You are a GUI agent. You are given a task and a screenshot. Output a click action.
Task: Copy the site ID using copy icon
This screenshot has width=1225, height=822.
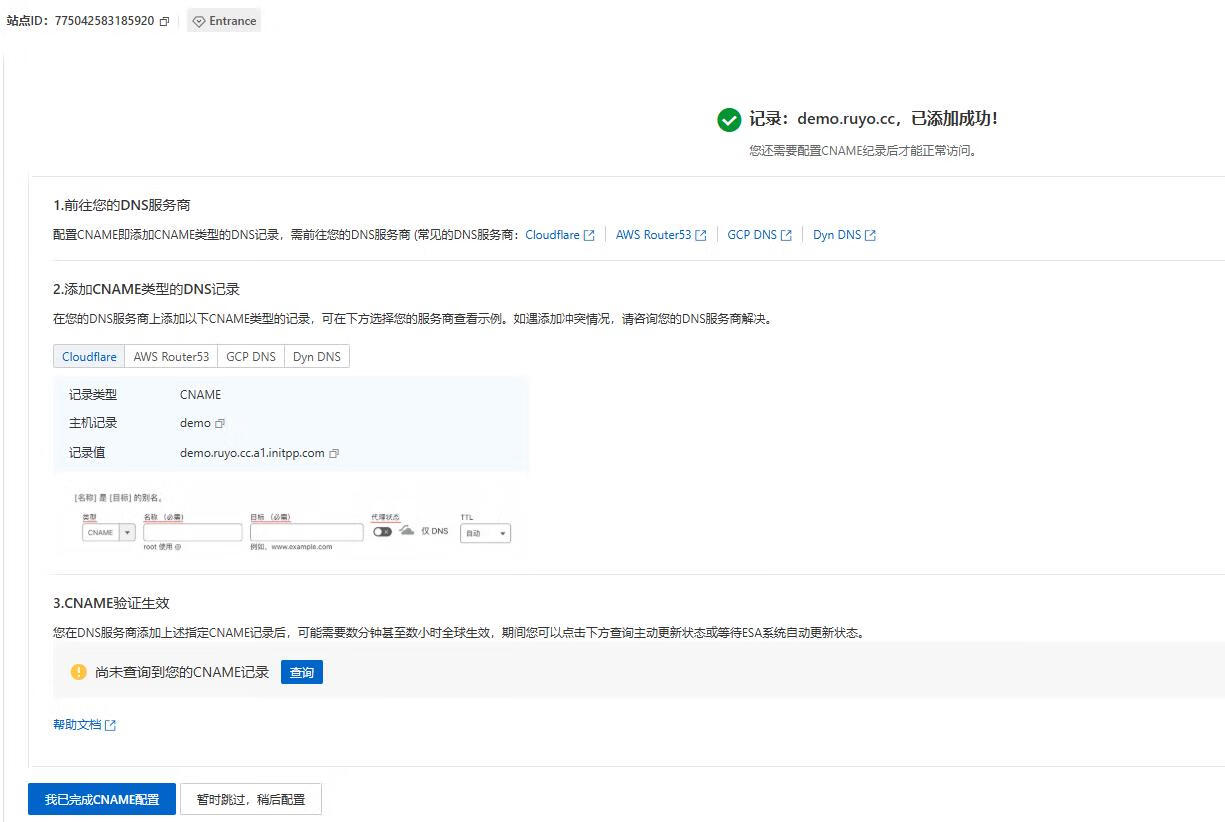tap(164, 21)
